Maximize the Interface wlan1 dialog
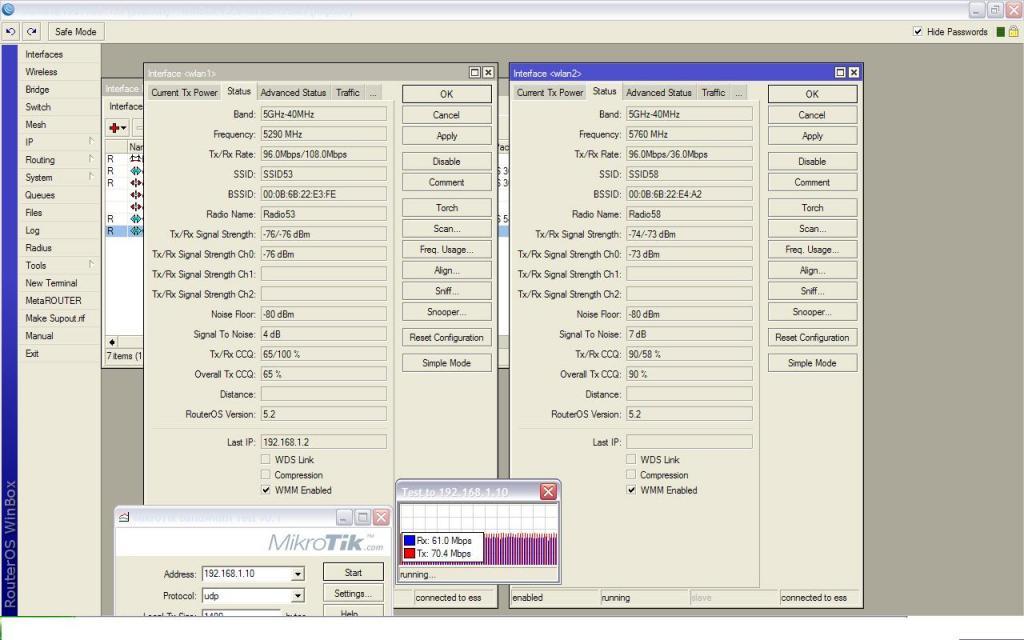The height and width of the screenshot is (640, 1024). click(x=475, y=73)
